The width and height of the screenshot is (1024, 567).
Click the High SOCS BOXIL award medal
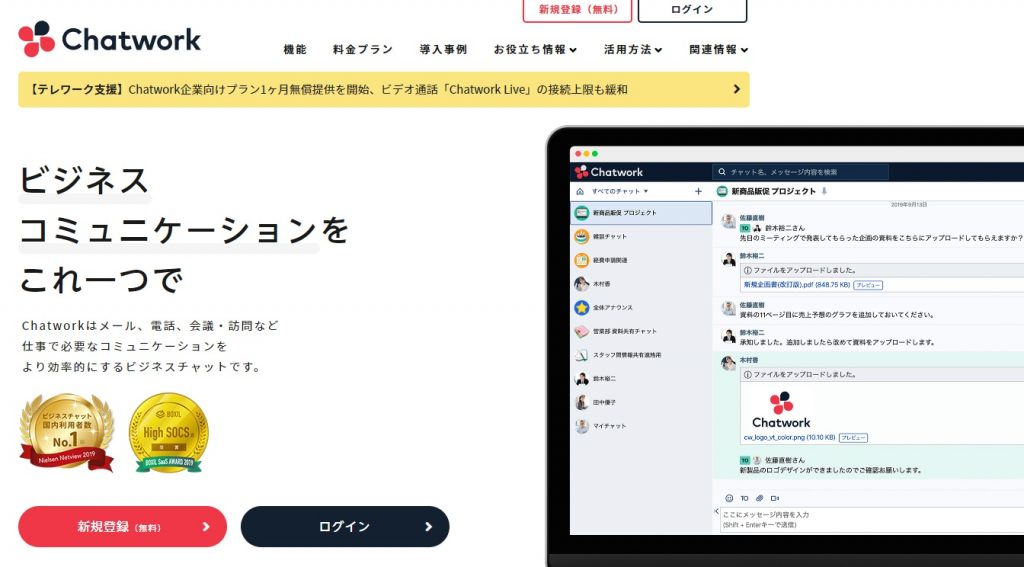[168, 432]
